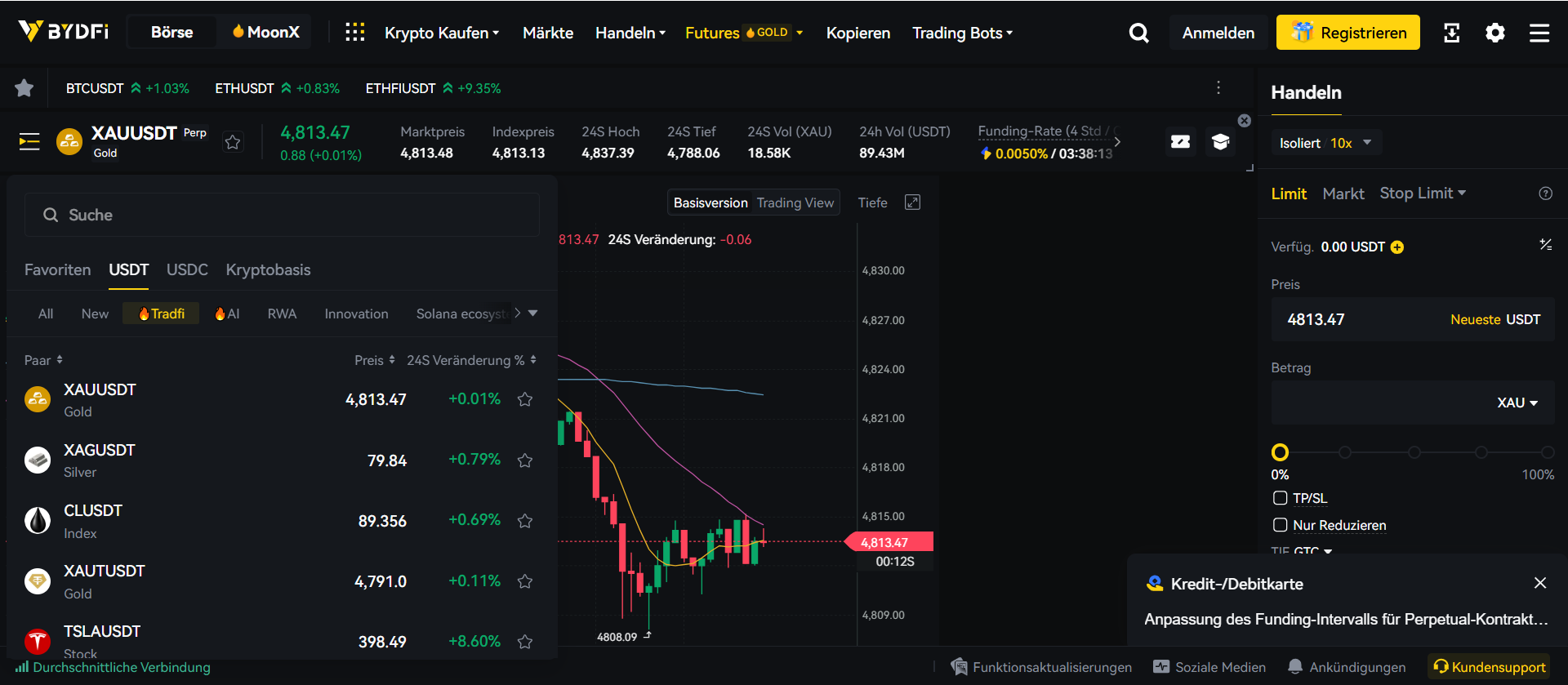This screenshot has width=1568, height=685.
Task: Open Kundensupport link in footer
Action: tap(1489, 667)
